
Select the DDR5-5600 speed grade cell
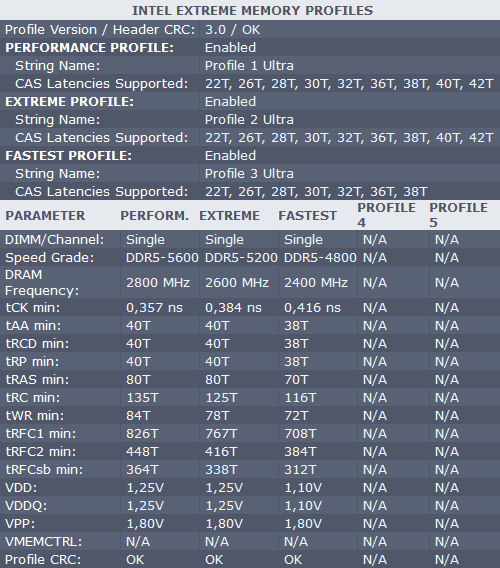[162, 258]
